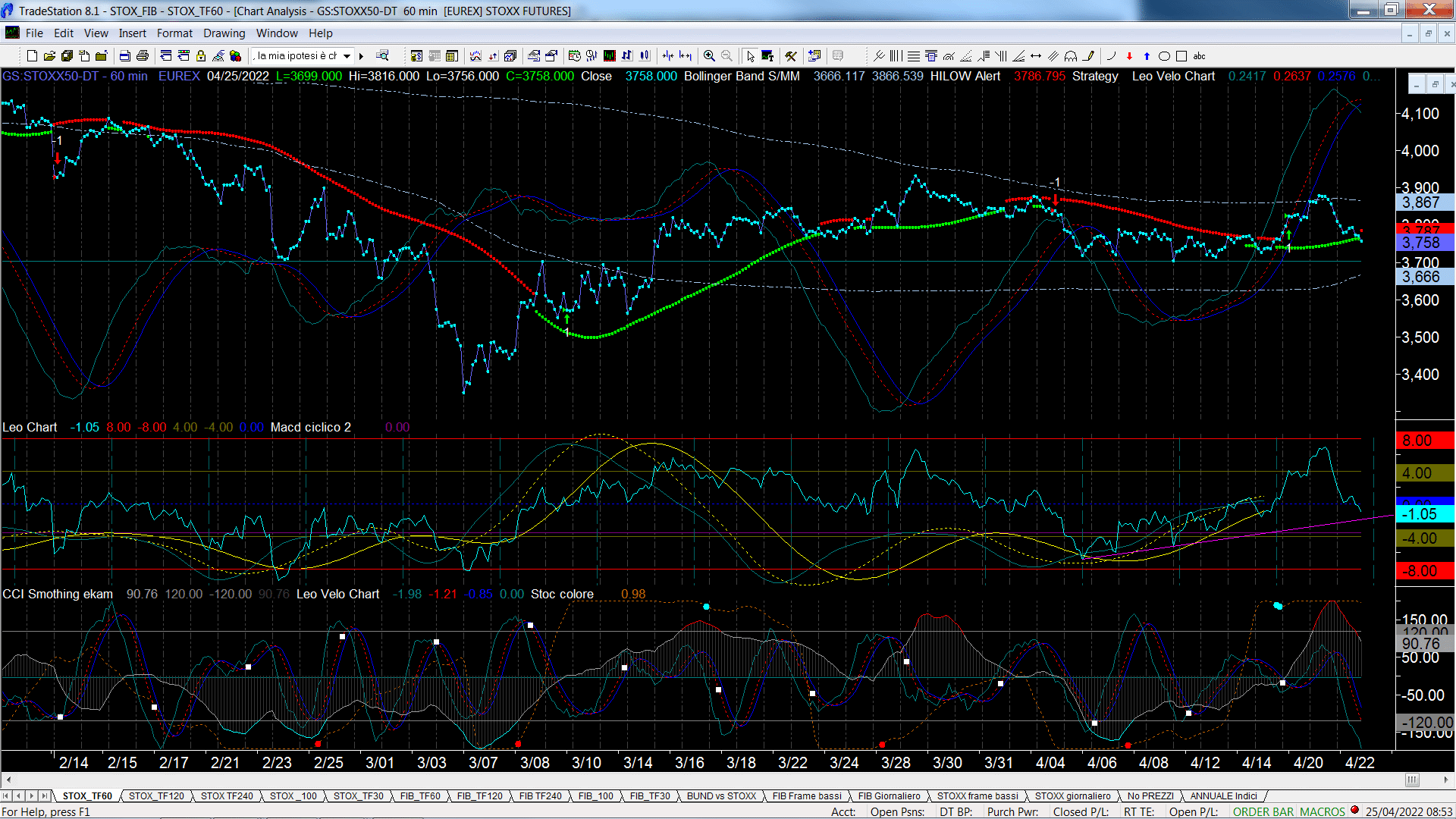Click the New document icon
Viewport: 1456px width, 819px height.
(x=32, y=55)
